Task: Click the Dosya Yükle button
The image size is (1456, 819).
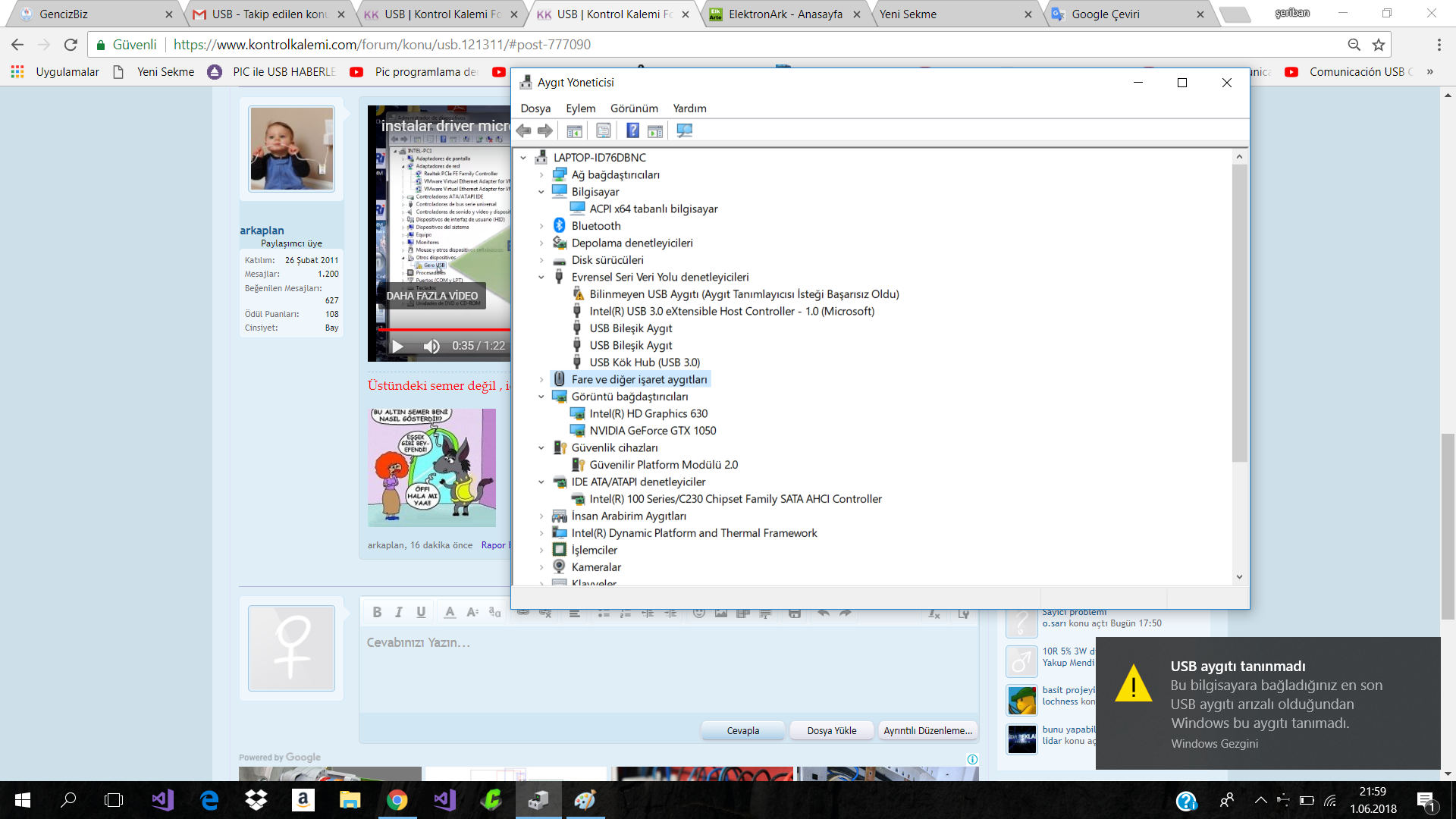Action: (x=832, y=731)
